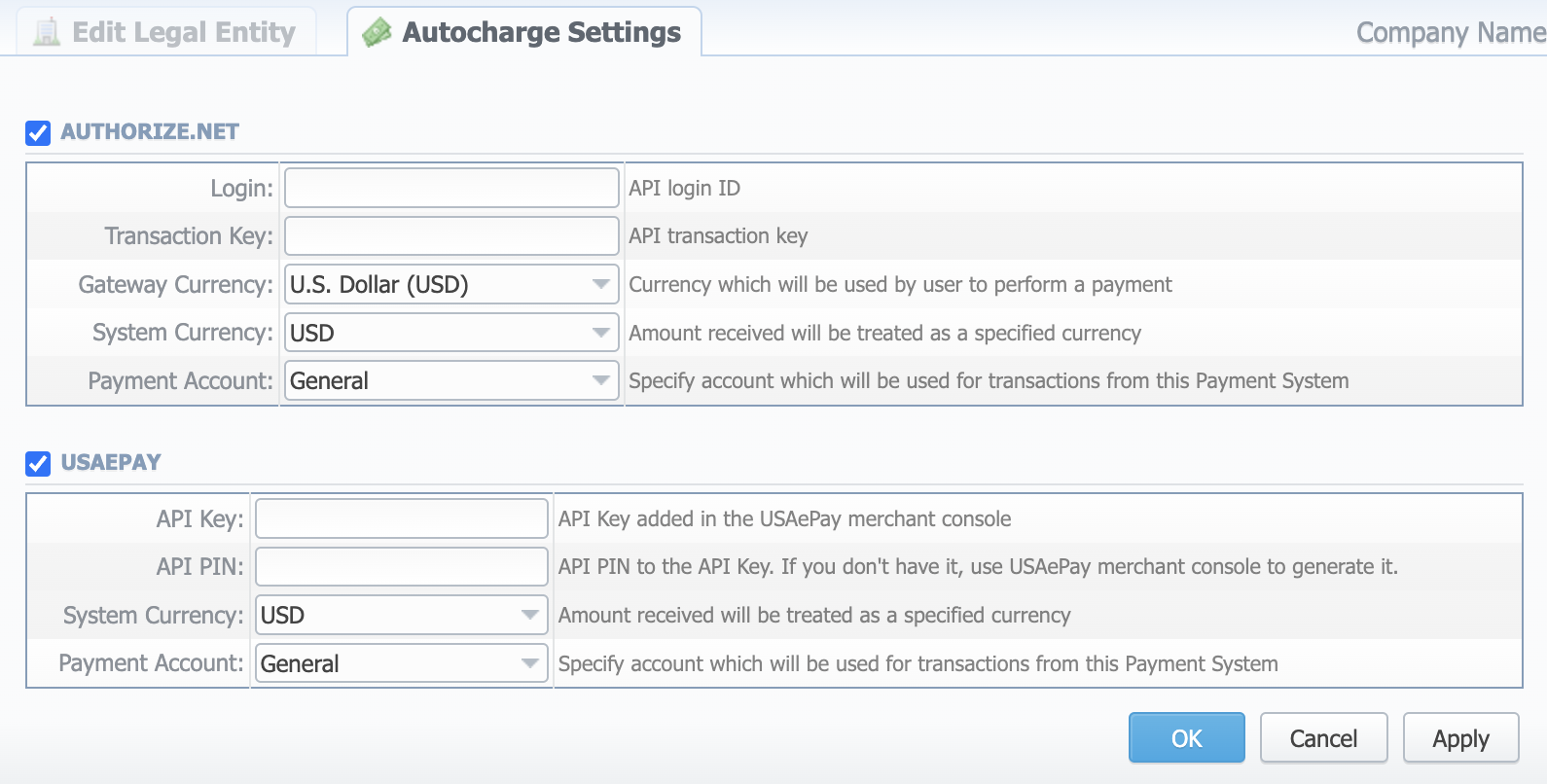This screenshot has height=784, width=1547.
Task: Click the Cancel button
Action: 1323,737
